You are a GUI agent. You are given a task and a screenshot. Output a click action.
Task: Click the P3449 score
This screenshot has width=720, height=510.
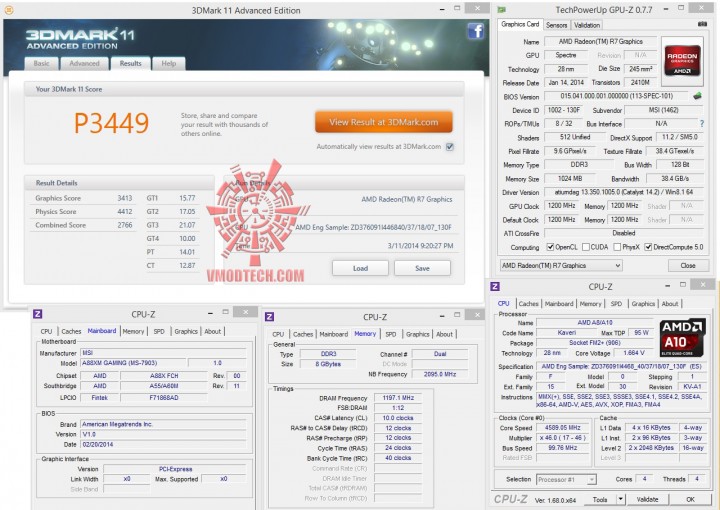point(111,123)
